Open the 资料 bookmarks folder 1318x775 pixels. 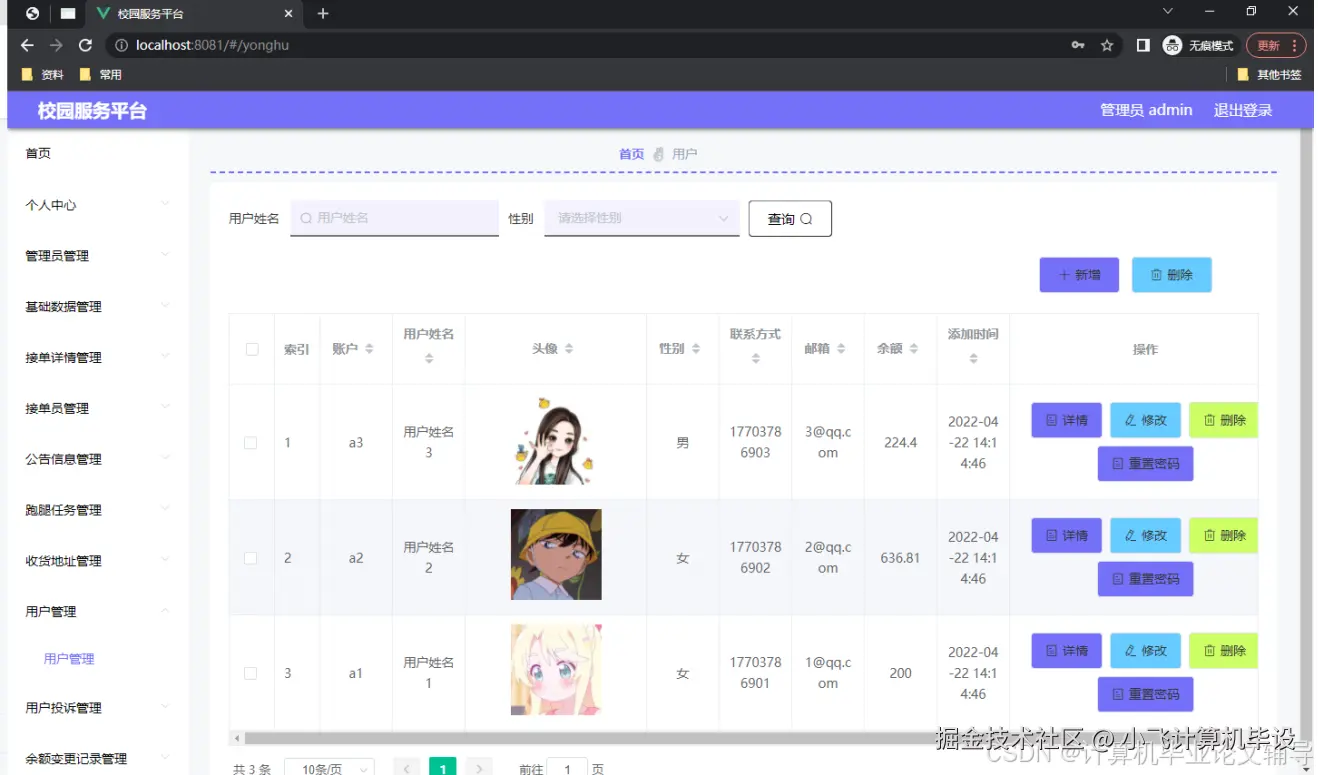click(x=43, y=74)
